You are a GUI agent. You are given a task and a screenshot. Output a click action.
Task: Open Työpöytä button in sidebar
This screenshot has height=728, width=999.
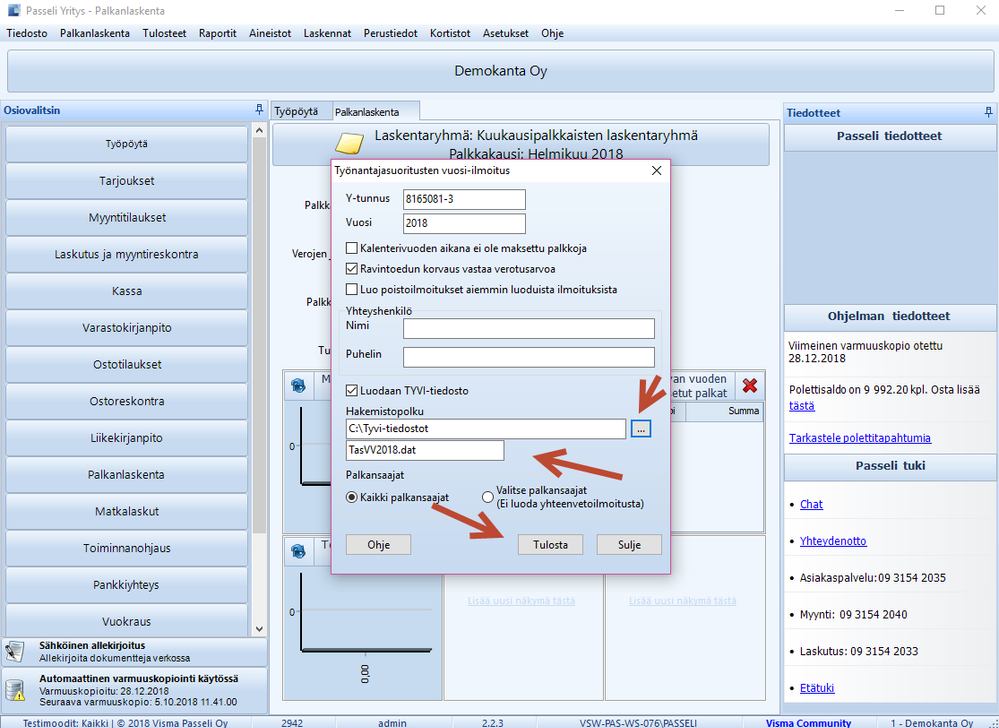click(x=127, y=144)
